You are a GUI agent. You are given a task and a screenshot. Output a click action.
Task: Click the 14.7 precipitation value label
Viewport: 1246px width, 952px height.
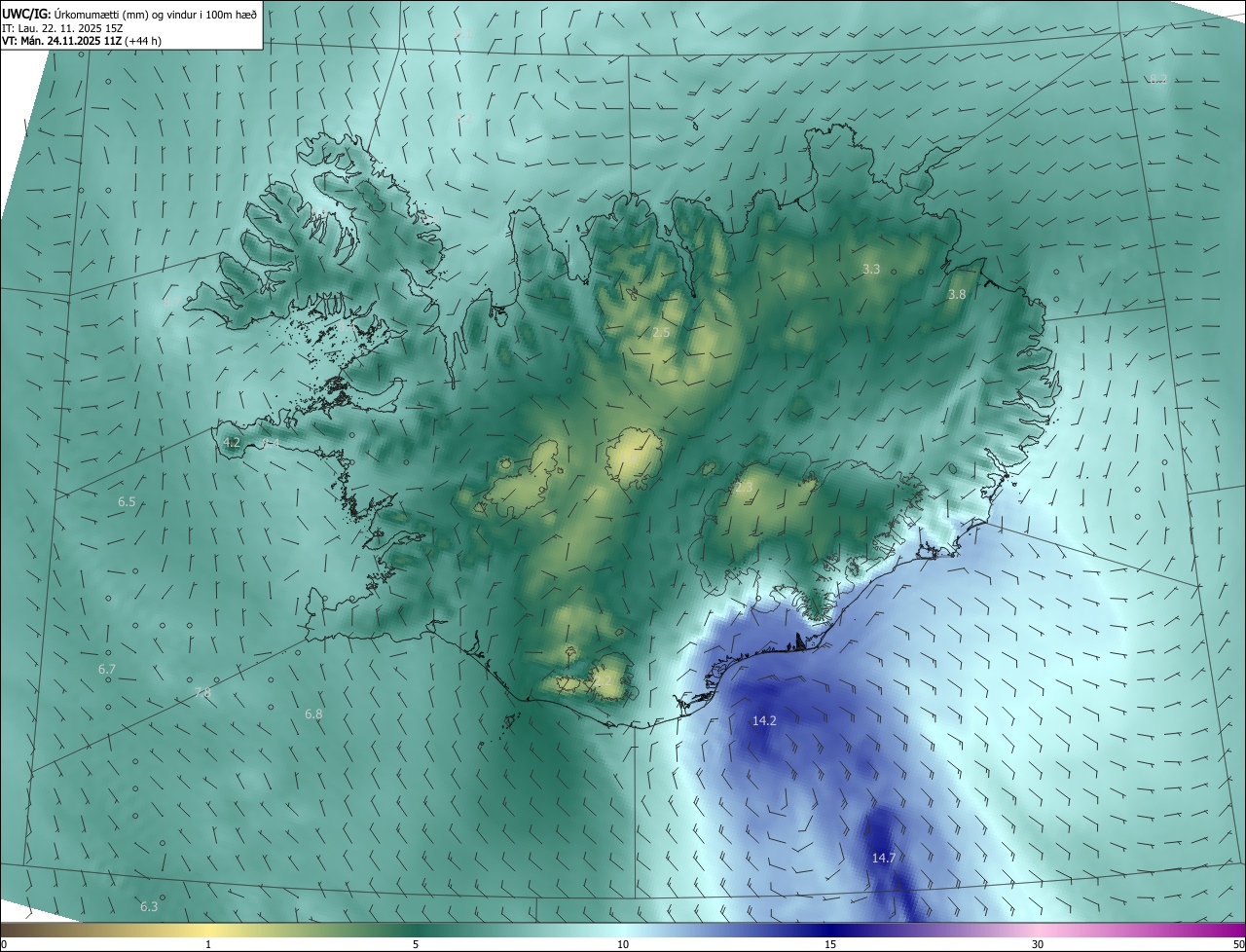[883, 858]
